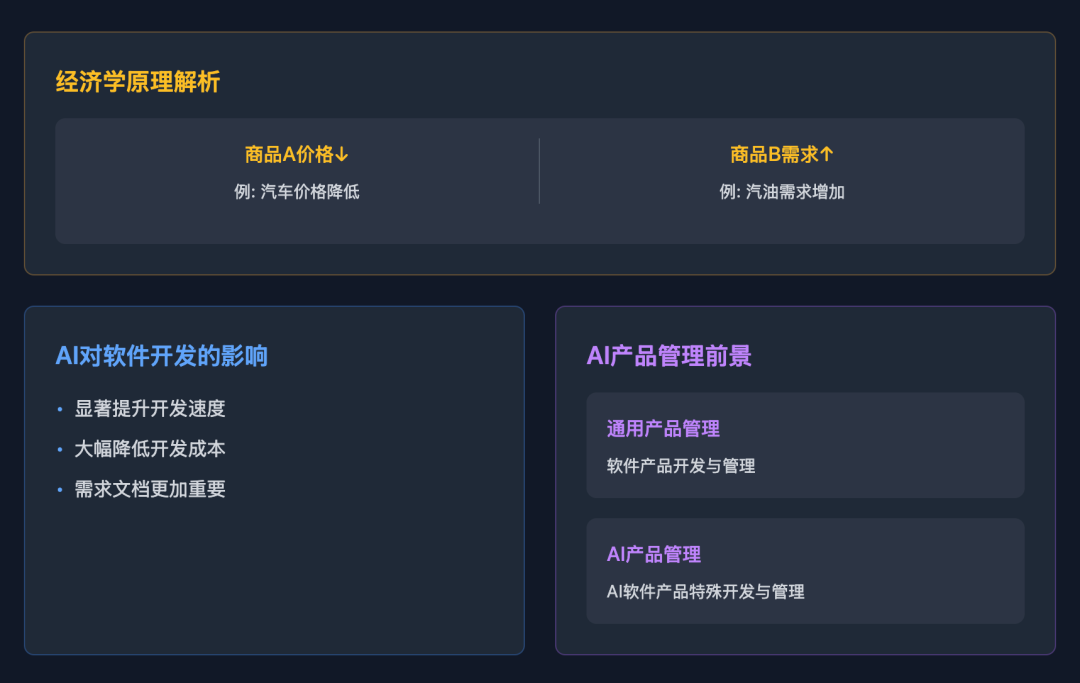The height and width of the screenshot is (683, 1080).
Task: Click the vertical divider between 商品A and 商品B
Action: click(x=539, y=171)
